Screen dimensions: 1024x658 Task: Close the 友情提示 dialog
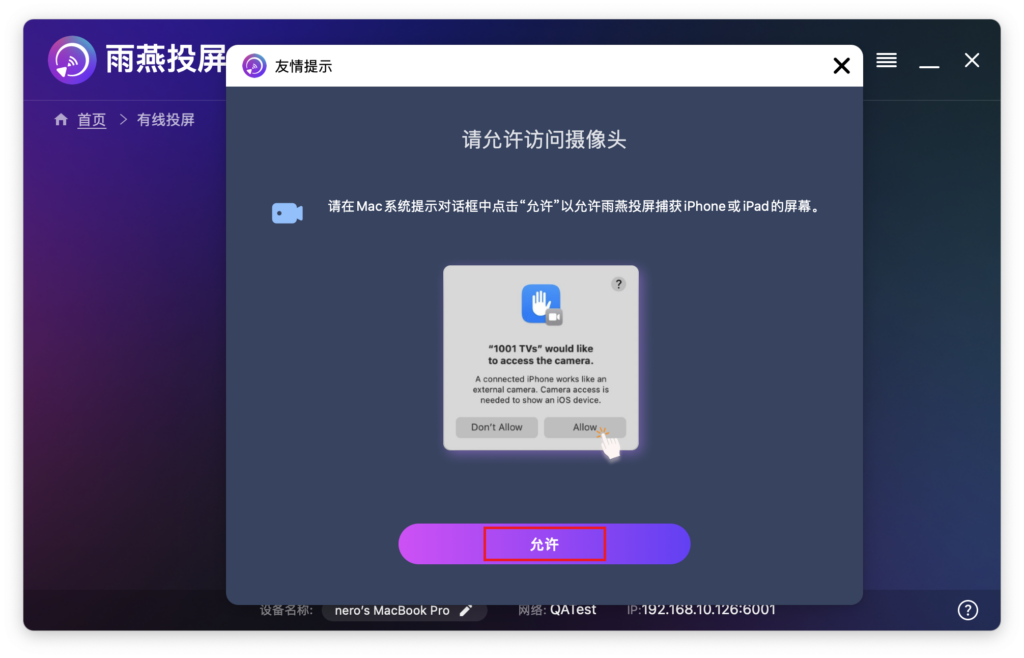click(x=841, y=66)
